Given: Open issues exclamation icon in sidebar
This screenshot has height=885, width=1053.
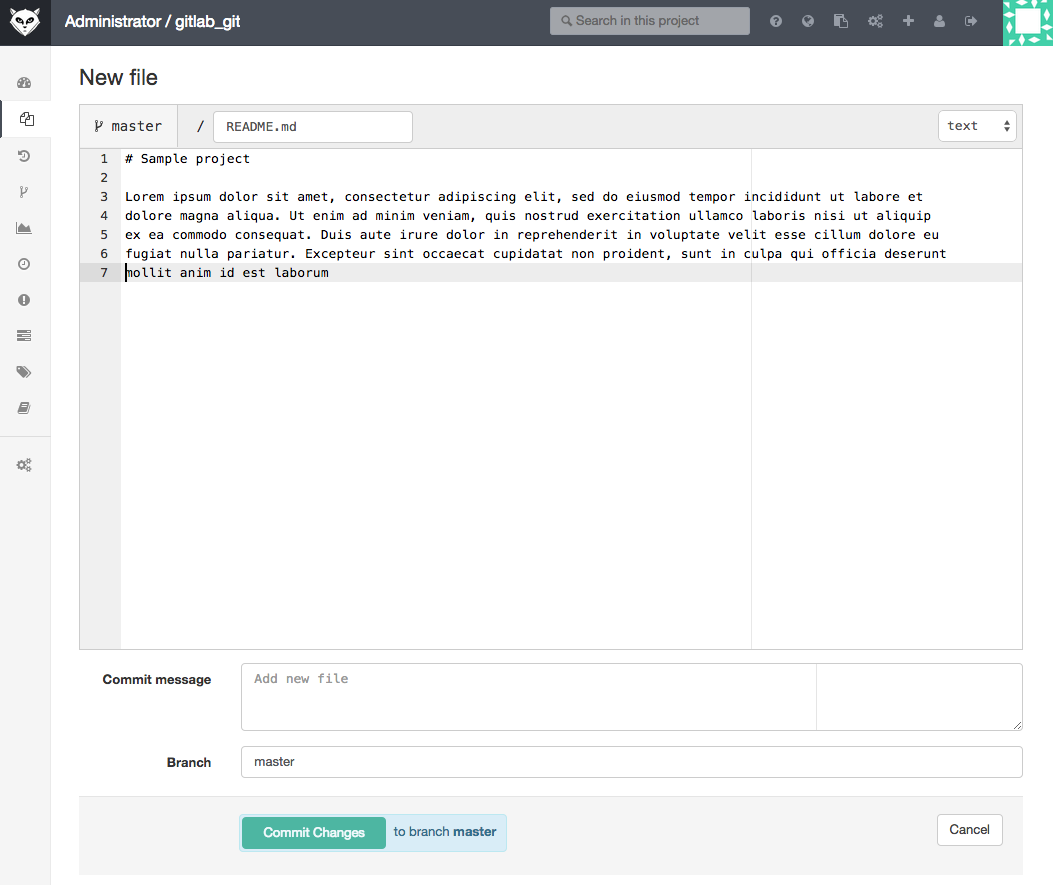Looking at the screenshot, I should (x=24, y=300).
